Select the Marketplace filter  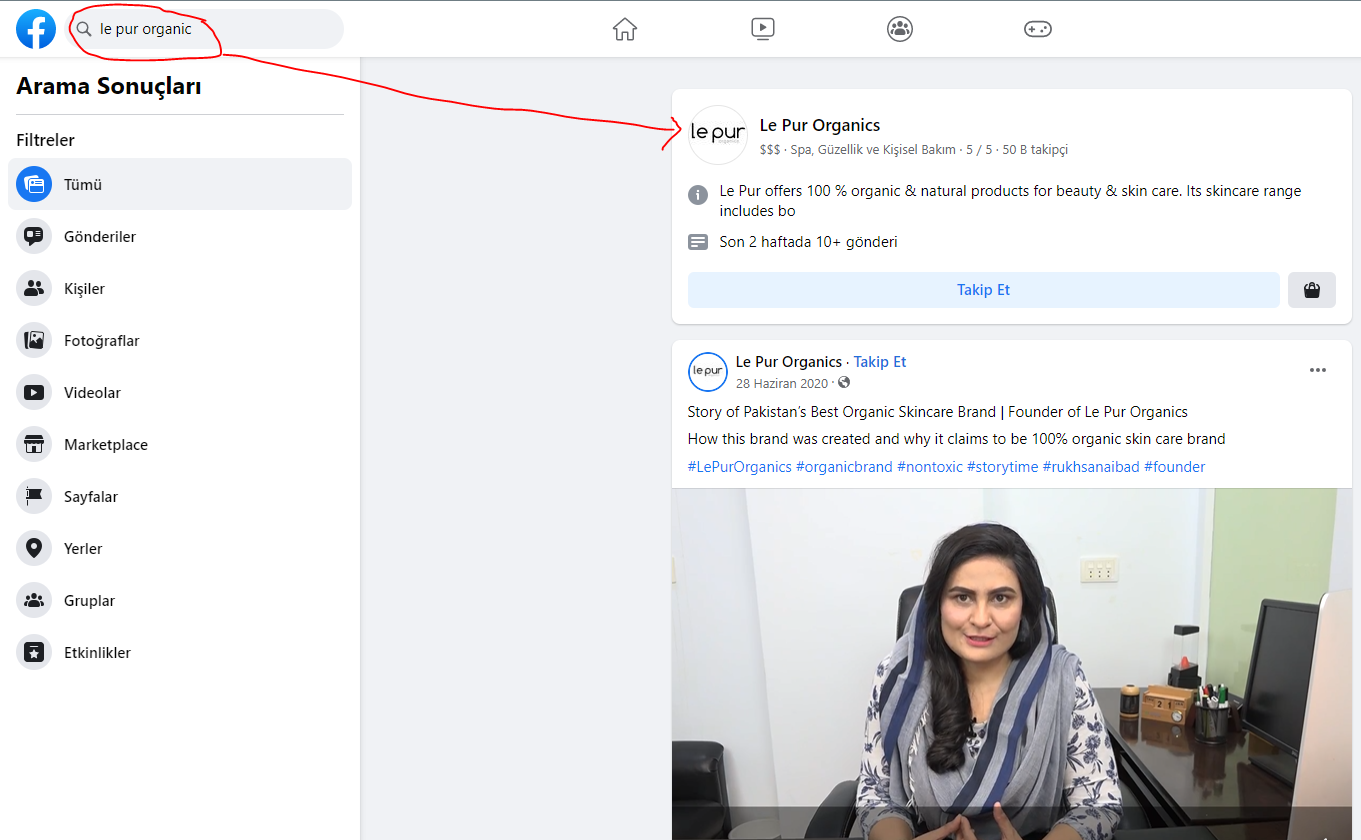click(180, 444)
